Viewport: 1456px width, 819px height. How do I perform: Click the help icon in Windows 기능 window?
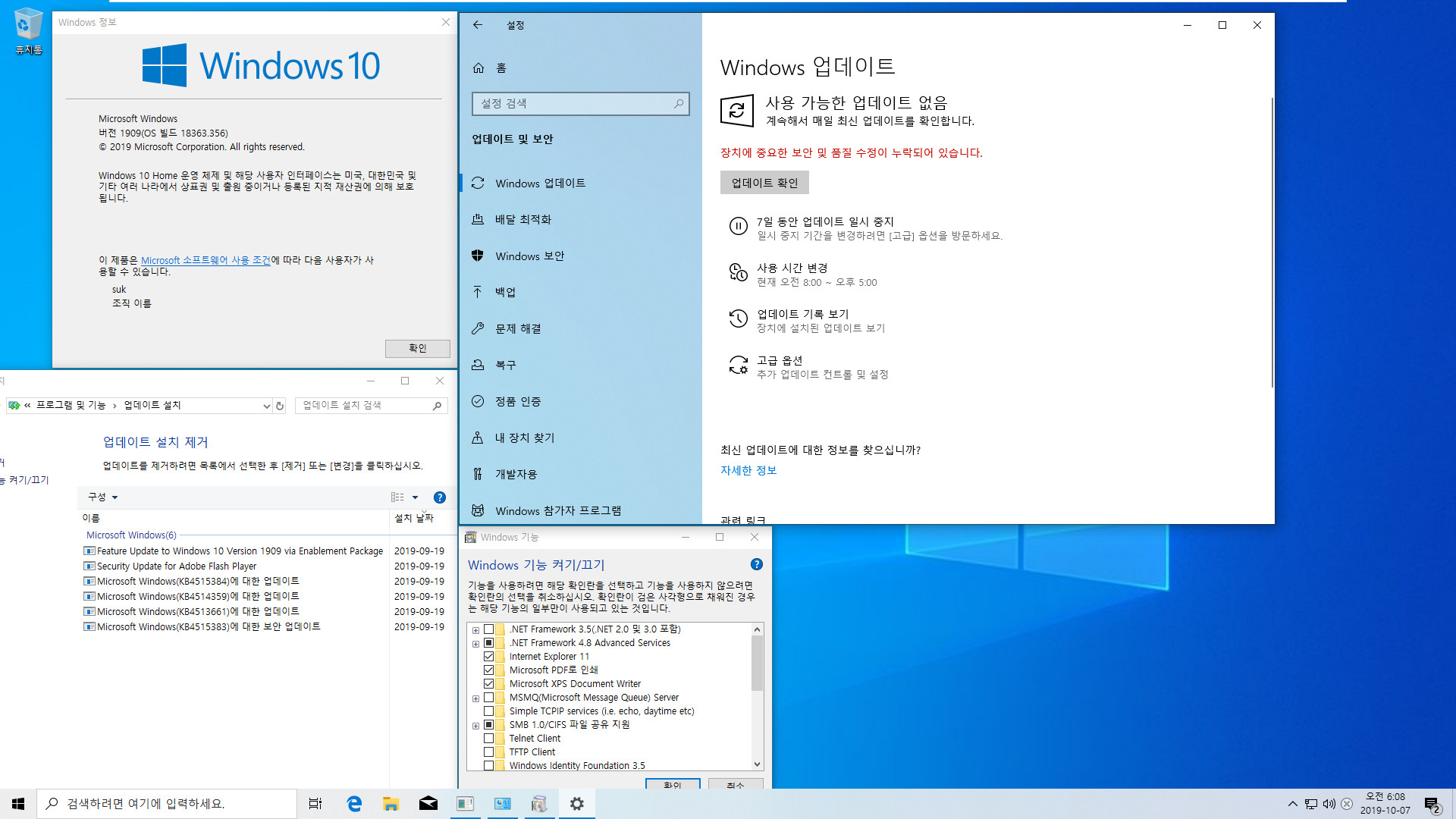[x=756, y=564]
